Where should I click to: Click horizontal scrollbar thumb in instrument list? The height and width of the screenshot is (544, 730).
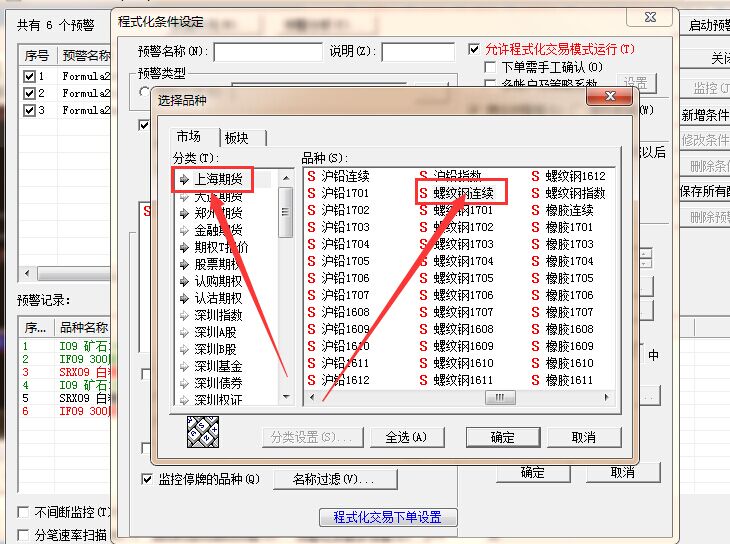point(500,397)
